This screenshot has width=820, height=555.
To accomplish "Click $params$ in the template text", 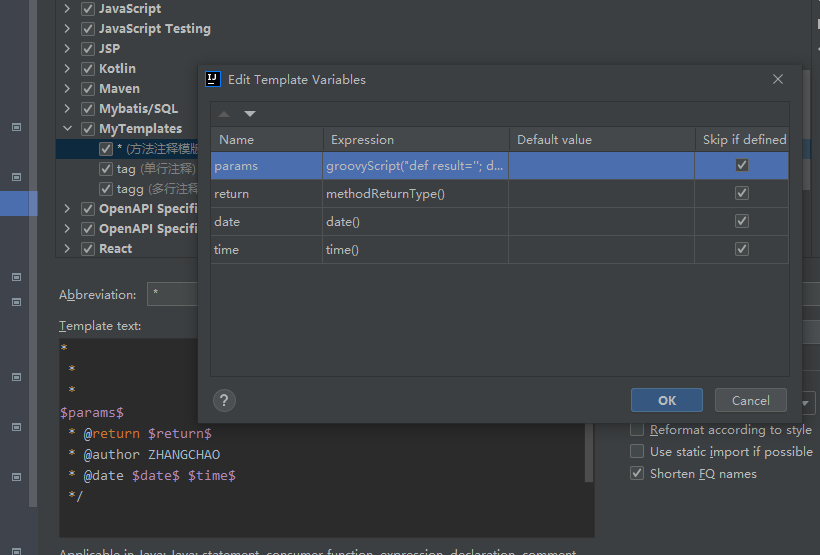I will click(92, 413).
